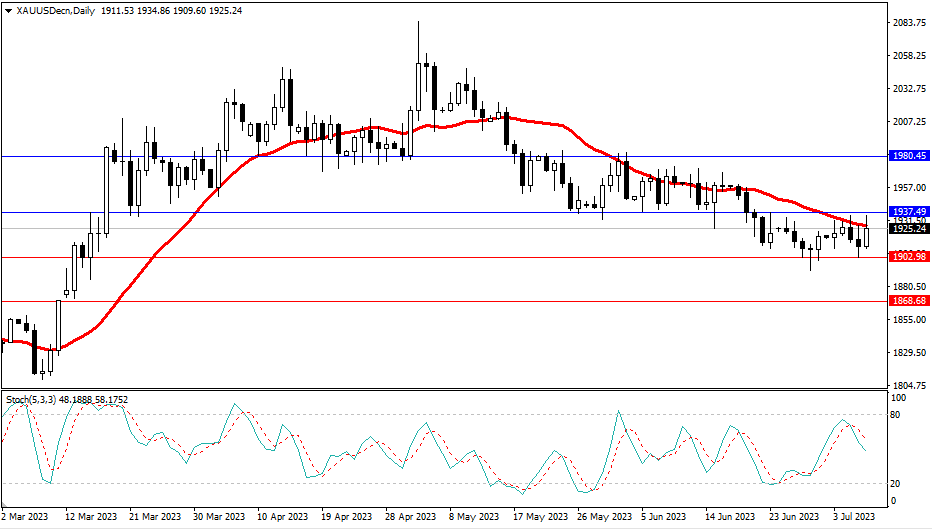Click the 2058.25 price scale value

(909, 55)
